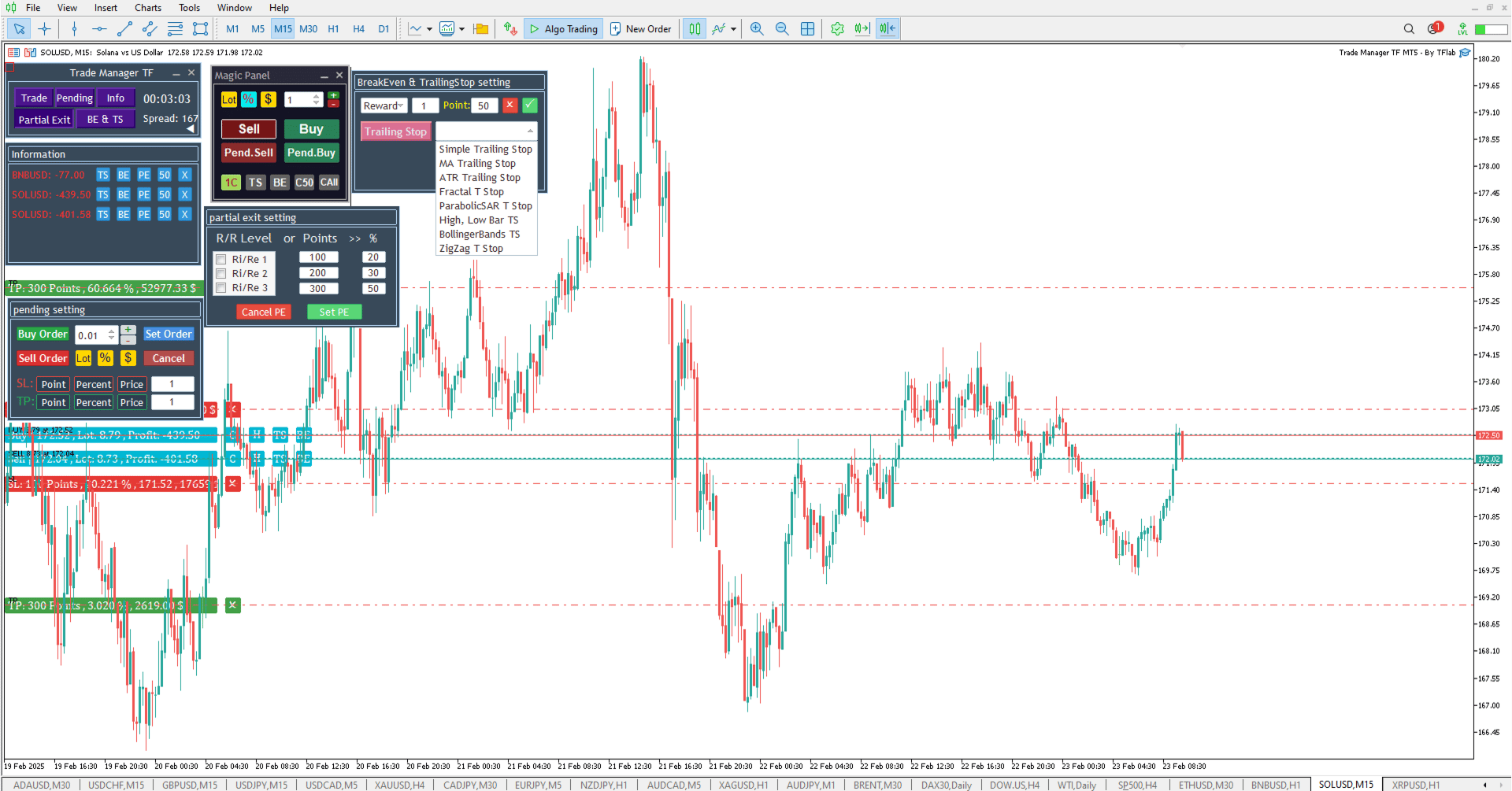The width and height of the screenshot is (1512, 791).
Task: Switch to the XAUUSD,H1 chart tab
Action: click(743, 785)
